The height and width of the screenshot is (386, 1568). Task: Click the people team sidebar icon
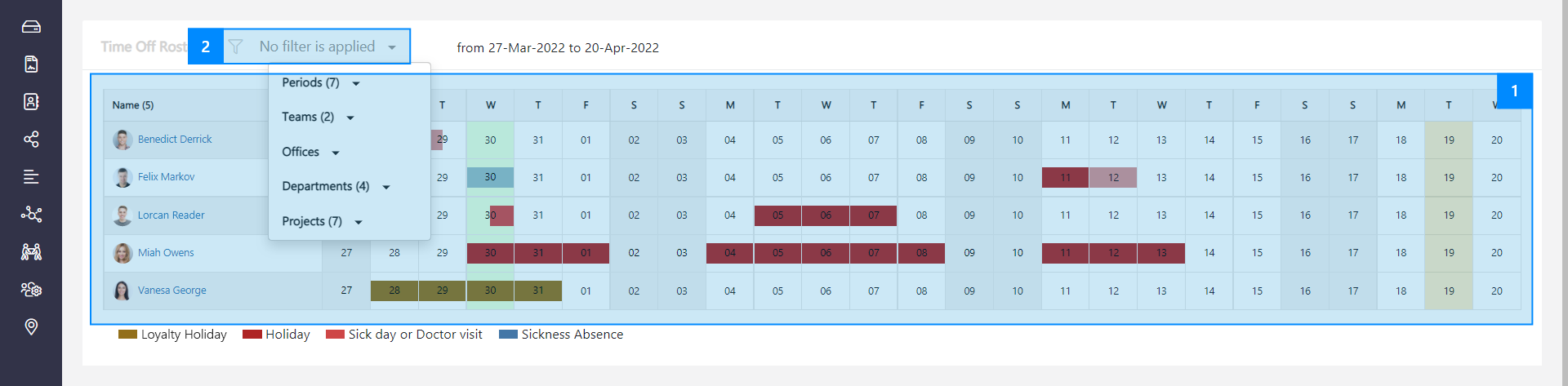pyautogui.click(x=31, y=252)
